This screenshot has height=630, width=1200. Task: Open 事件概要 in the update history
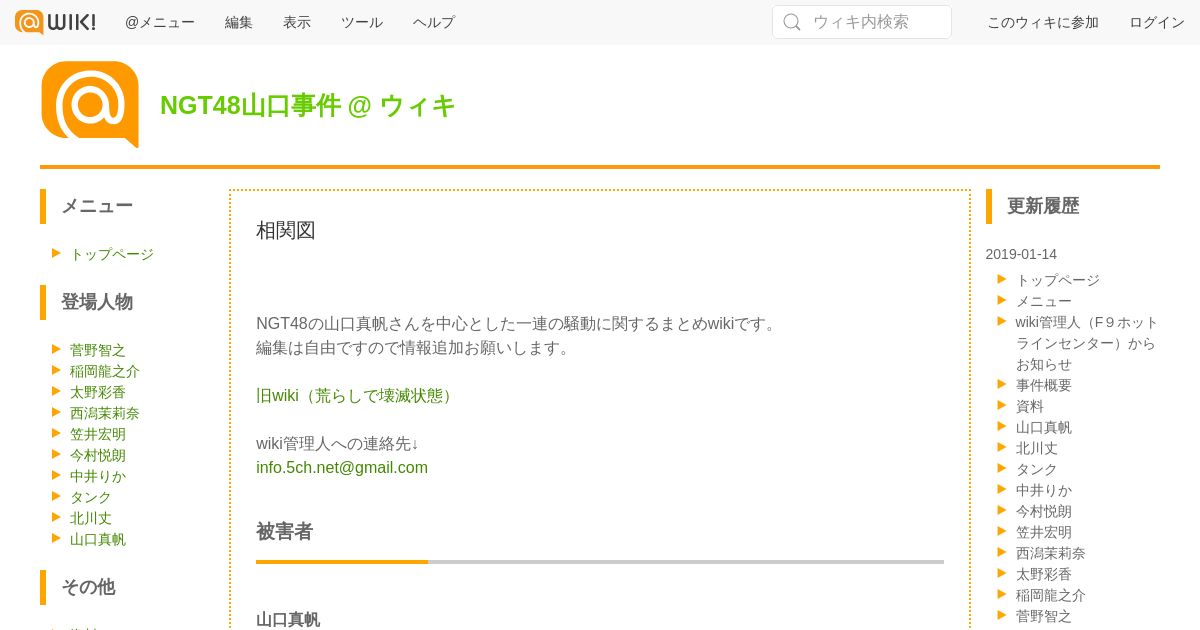point(1044,385)
